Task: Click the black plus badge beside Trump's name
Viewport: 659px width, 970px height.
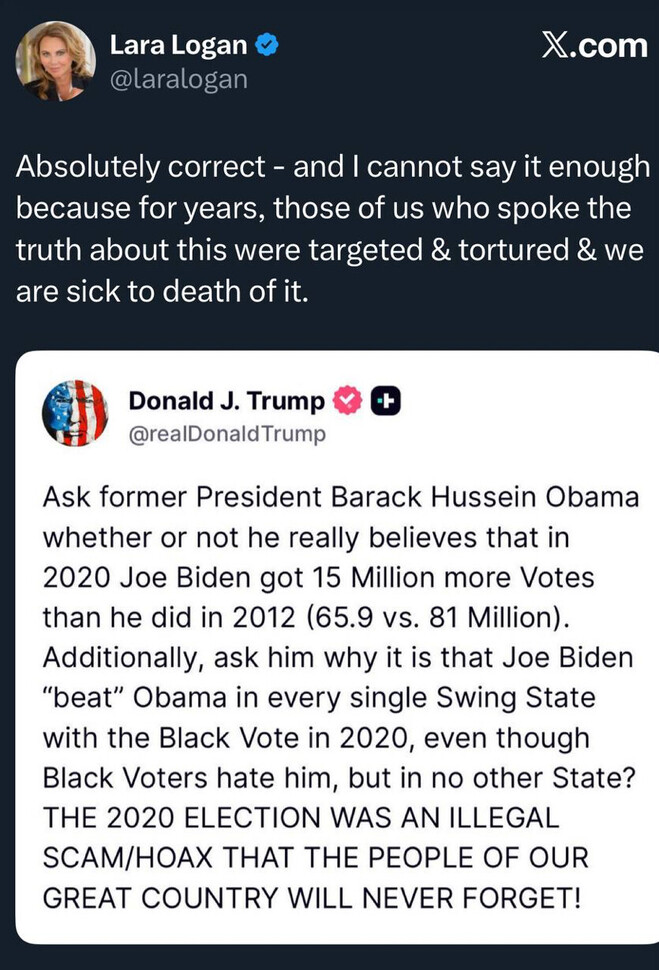Action: (x=386, y=402)
